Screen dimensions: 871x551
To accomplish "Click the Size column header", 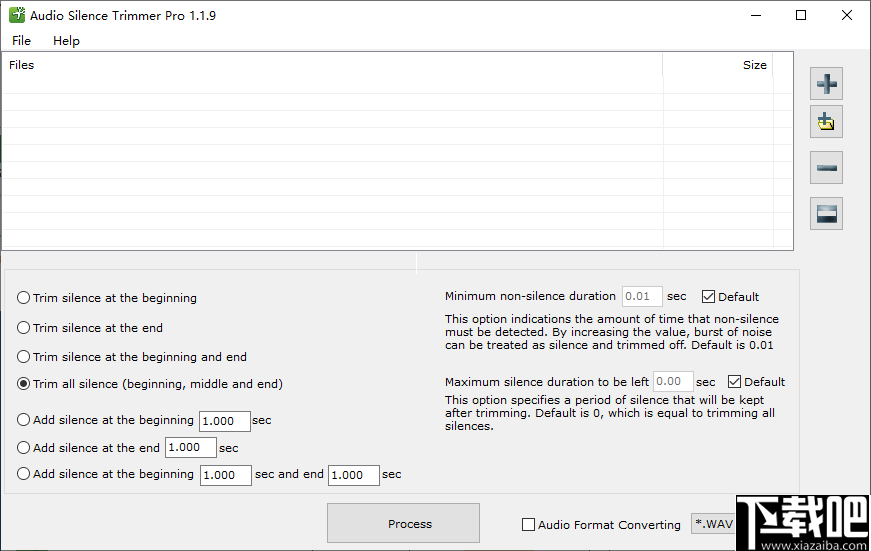I will point(718,65).
